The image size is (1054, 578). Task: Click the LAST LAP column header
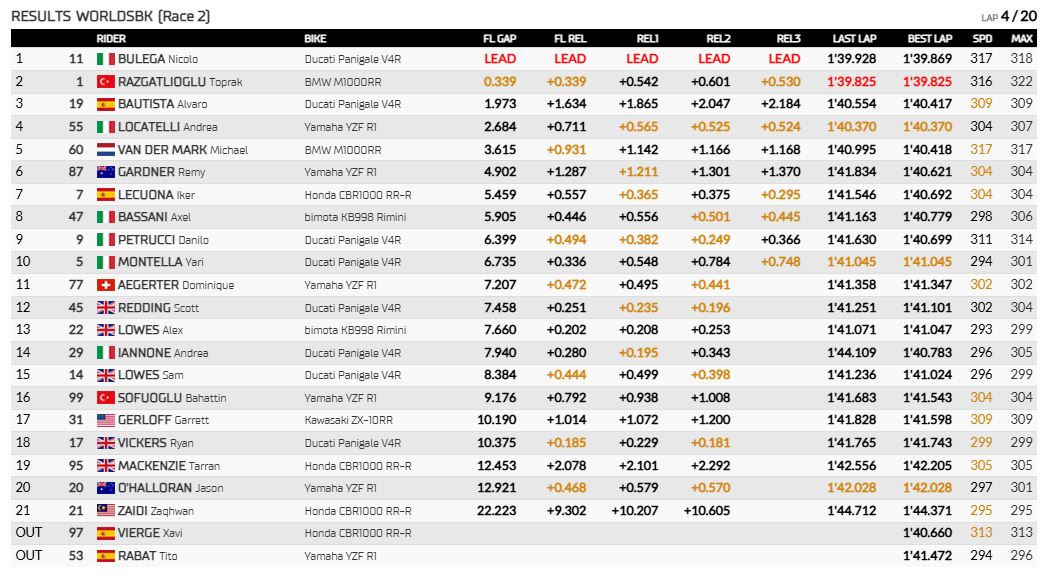pos(854,39)
